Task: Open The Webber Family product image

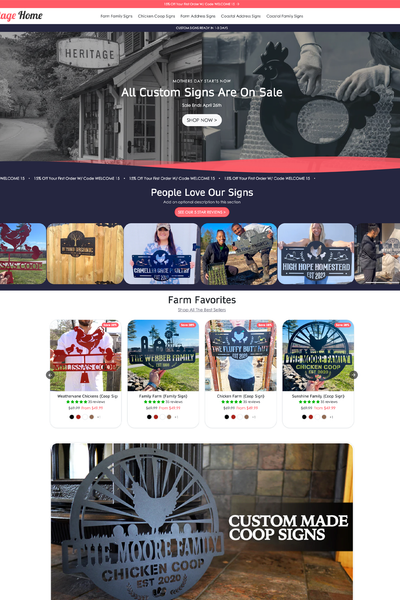Action: [x=163, y=355]
